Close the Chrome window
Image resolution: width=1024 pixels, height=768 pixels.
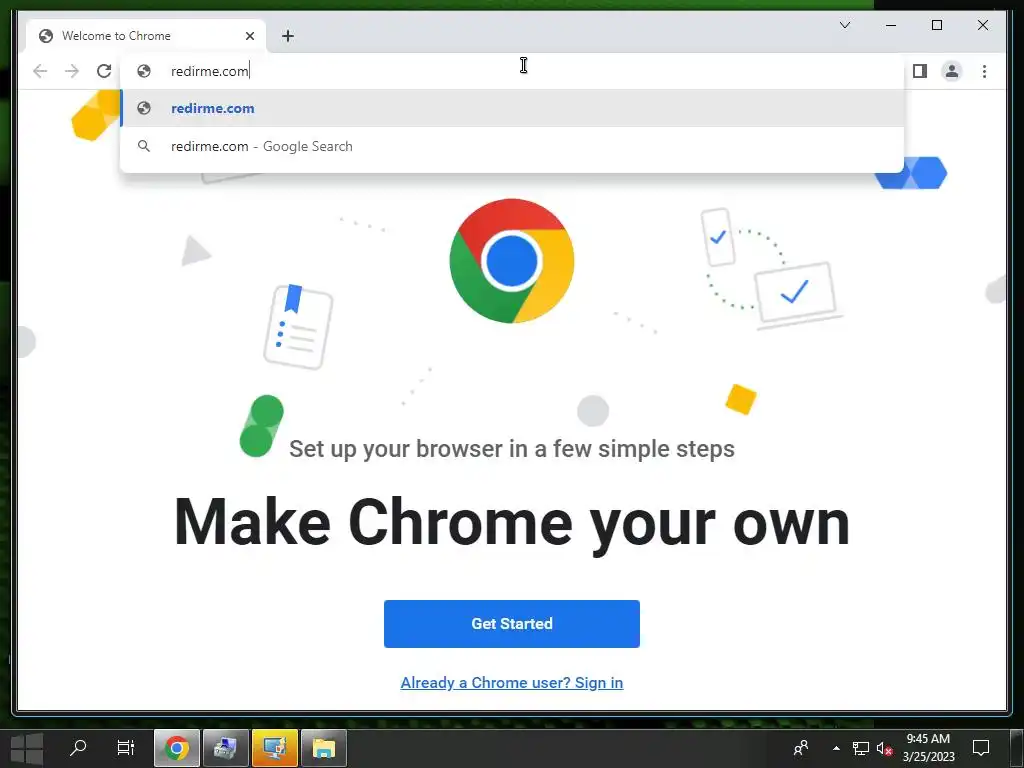coord(982,25)
